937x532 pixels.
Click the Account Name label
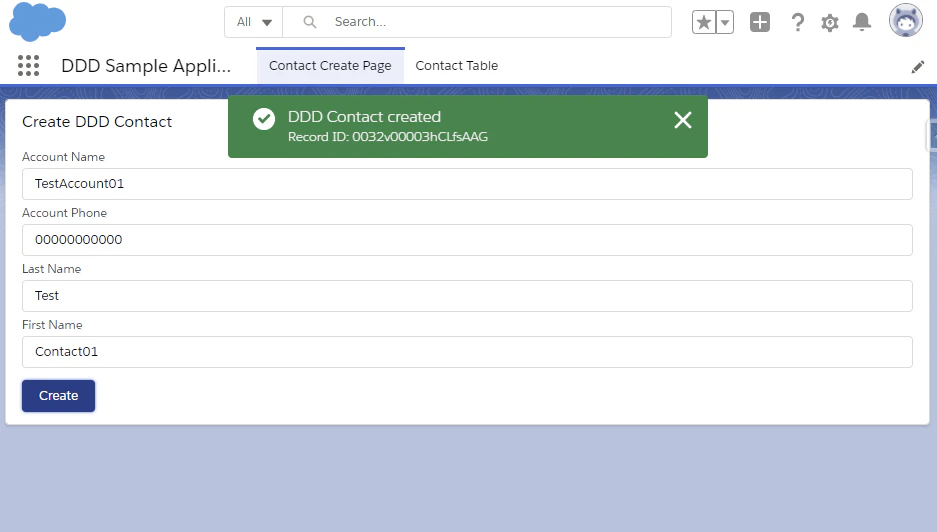click(63, 157)
